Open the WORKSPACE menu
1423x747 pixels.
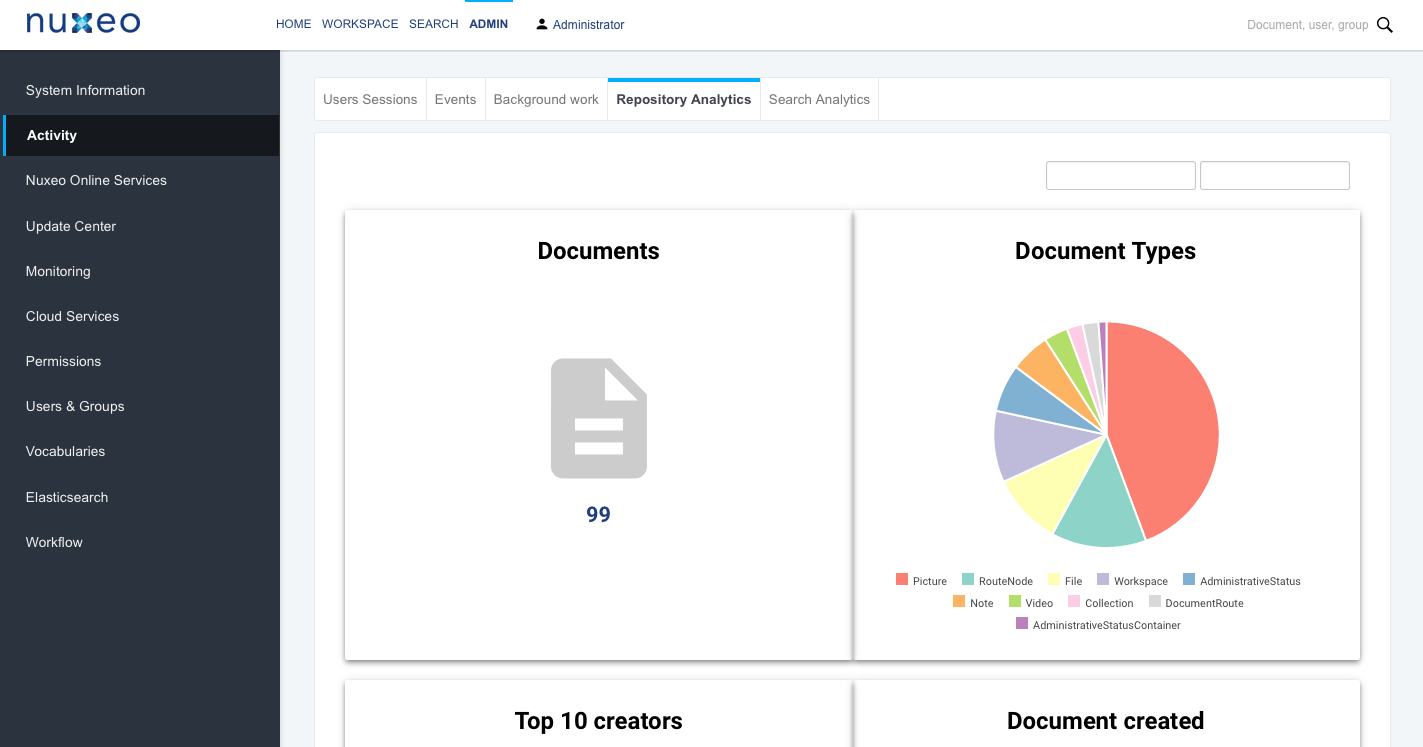click(360, 24)
